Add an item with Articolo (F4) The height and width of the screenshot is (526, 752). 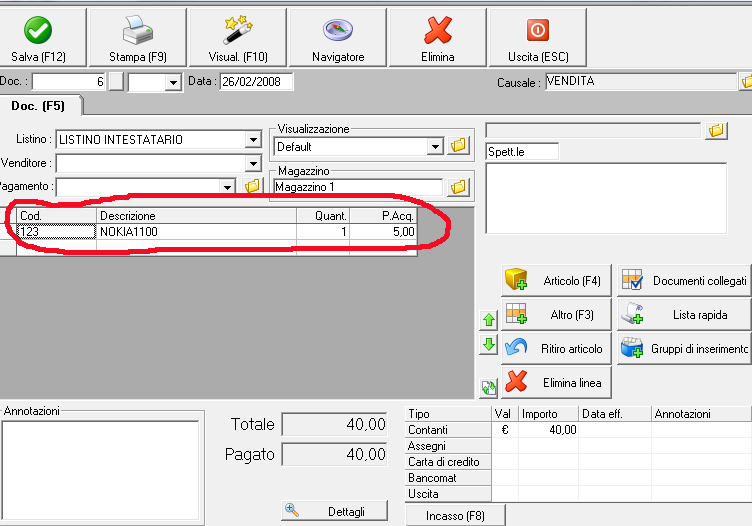click(556, 280)
